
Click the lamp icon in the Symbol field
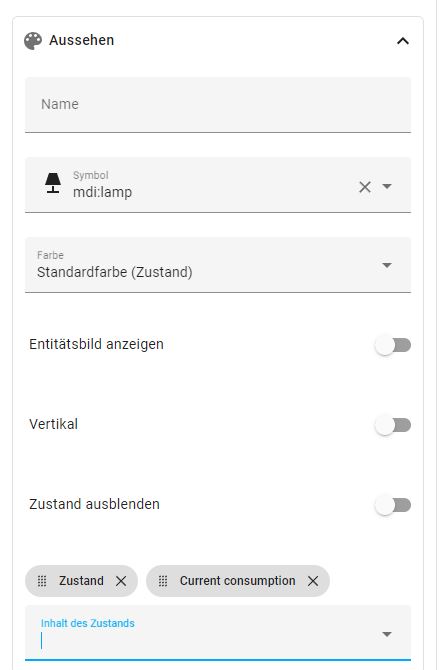point(53,183)
